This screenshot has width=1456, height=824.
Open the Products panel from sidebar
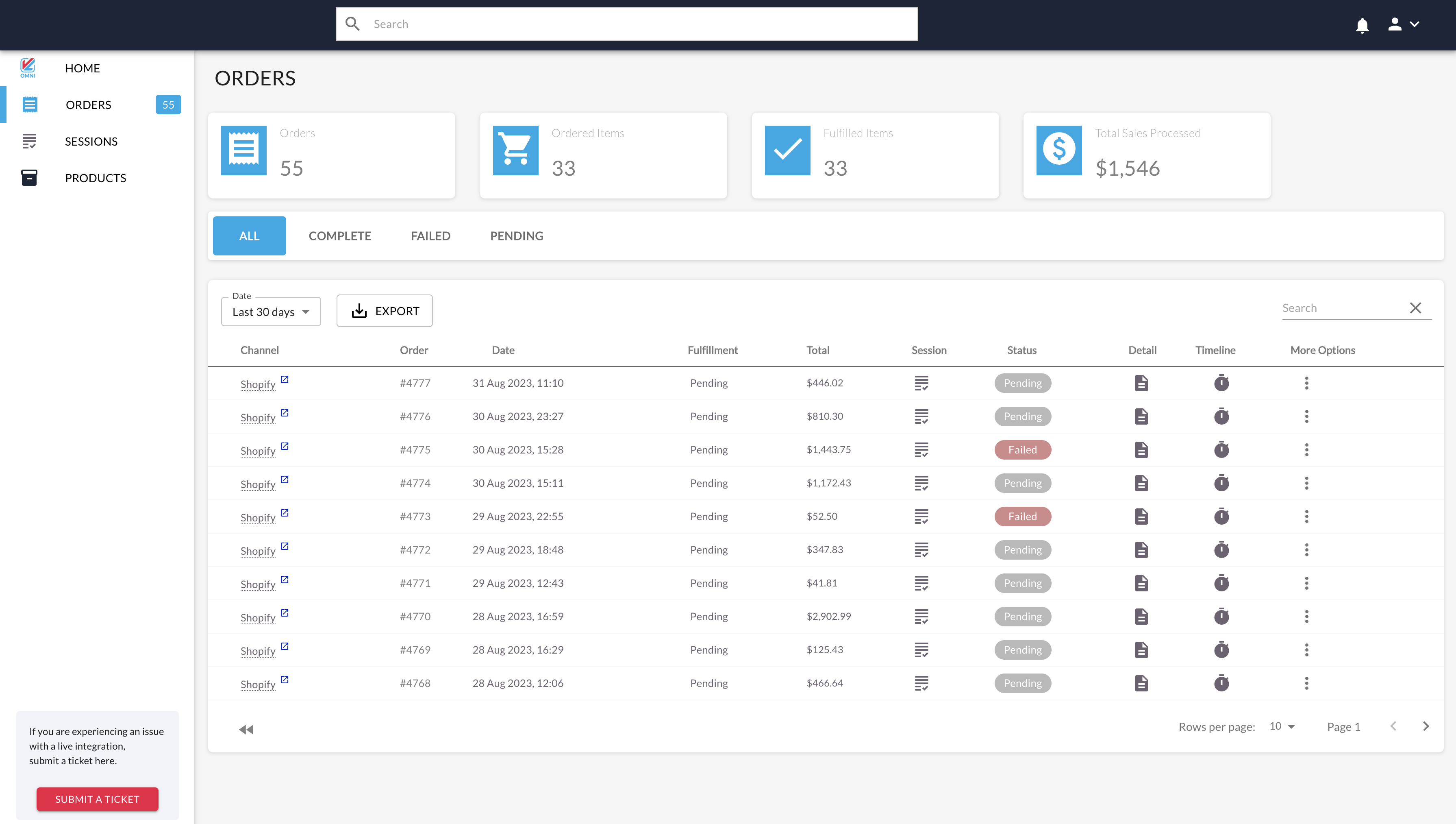[x=29, y=177]
